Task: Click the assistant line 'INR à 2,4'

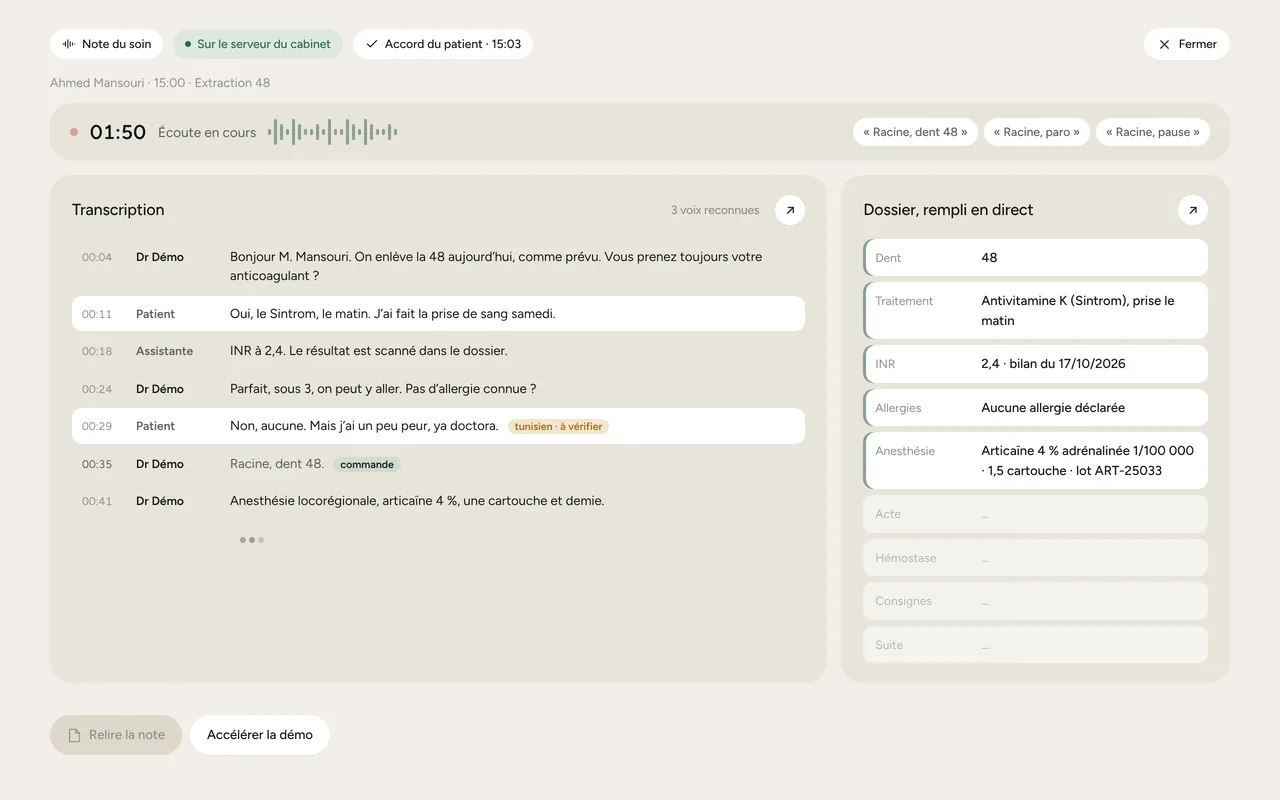Action: pyautogui.click(x=438, y=351)
